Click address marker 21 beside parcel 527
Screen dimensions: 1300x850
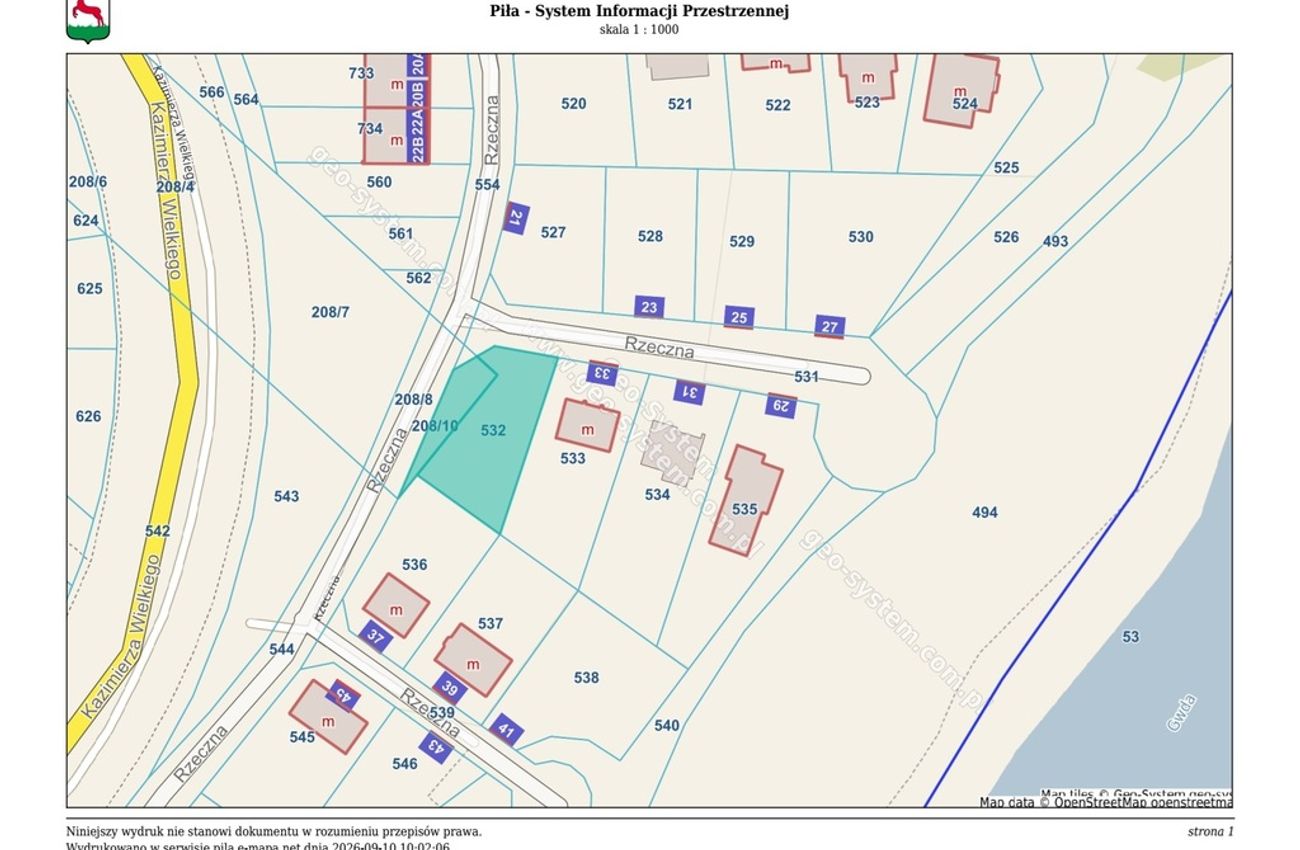coord(516,219)
